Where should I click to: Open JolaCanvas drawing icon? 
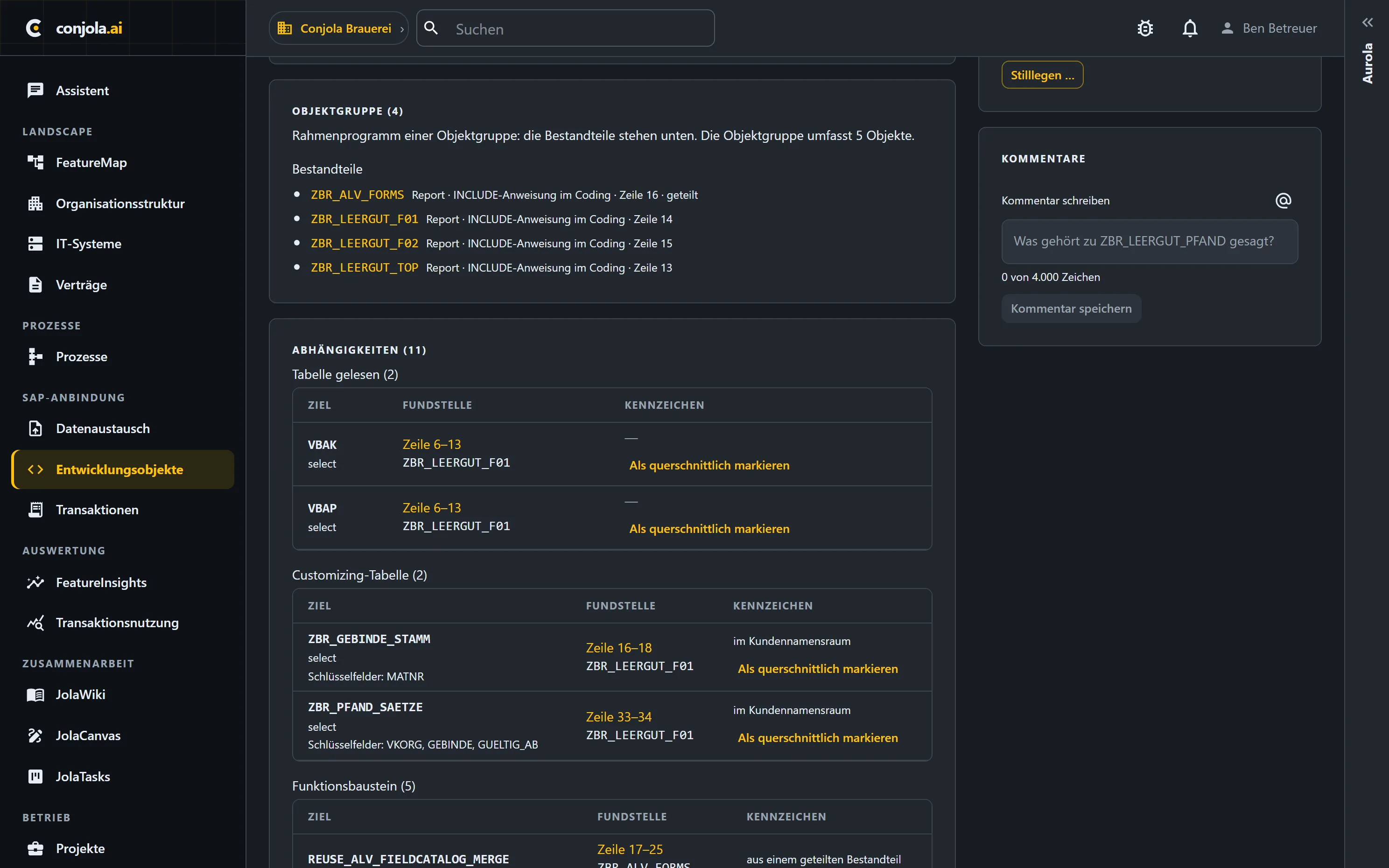[x=35, y=735]
